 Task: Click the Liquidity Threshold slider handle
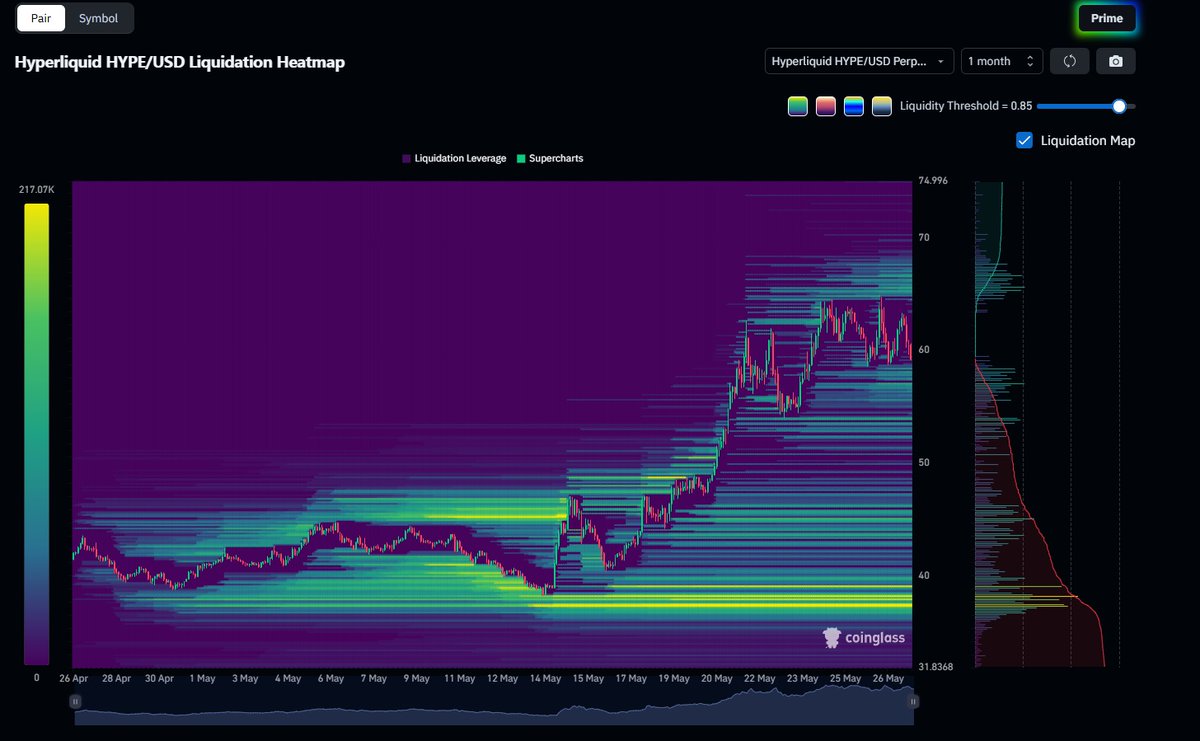(1119, 106)
